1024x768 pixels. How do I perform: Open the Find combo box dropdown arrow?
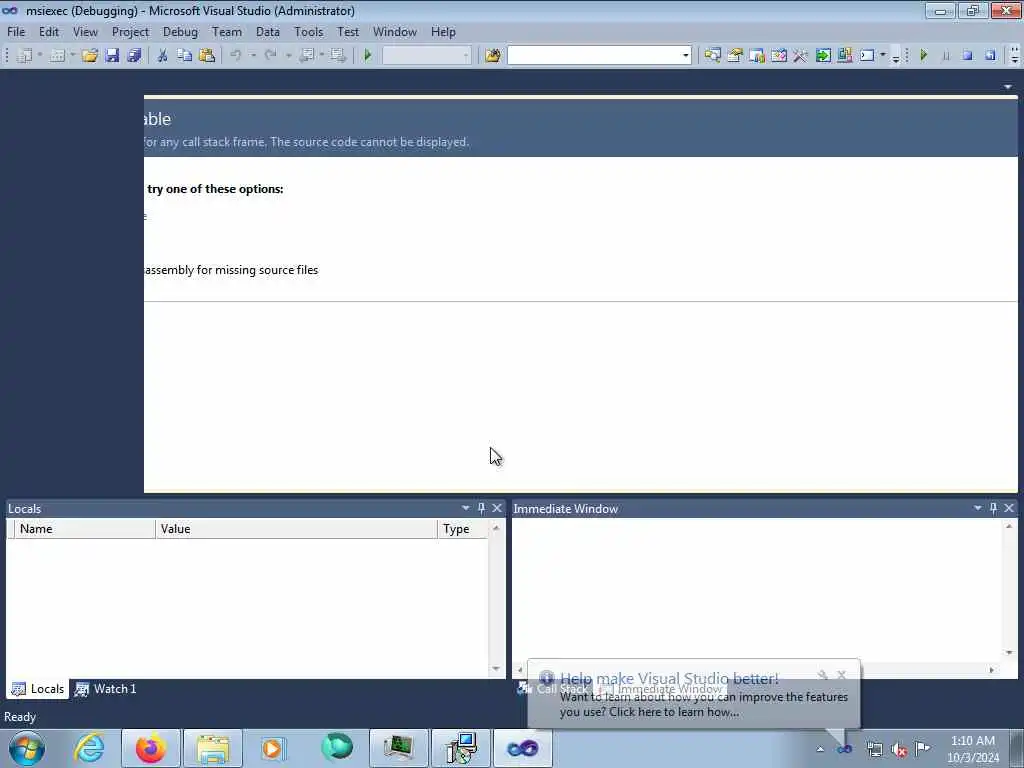tap(685, 56)
